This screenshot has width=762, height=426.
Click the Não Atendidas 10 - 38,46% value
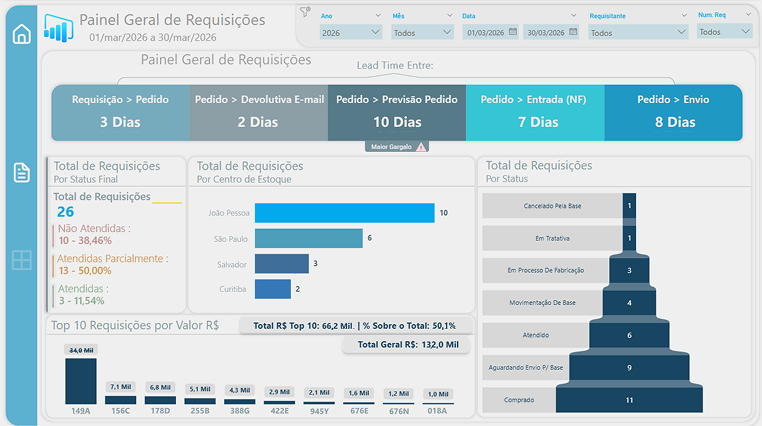point(85,240)
